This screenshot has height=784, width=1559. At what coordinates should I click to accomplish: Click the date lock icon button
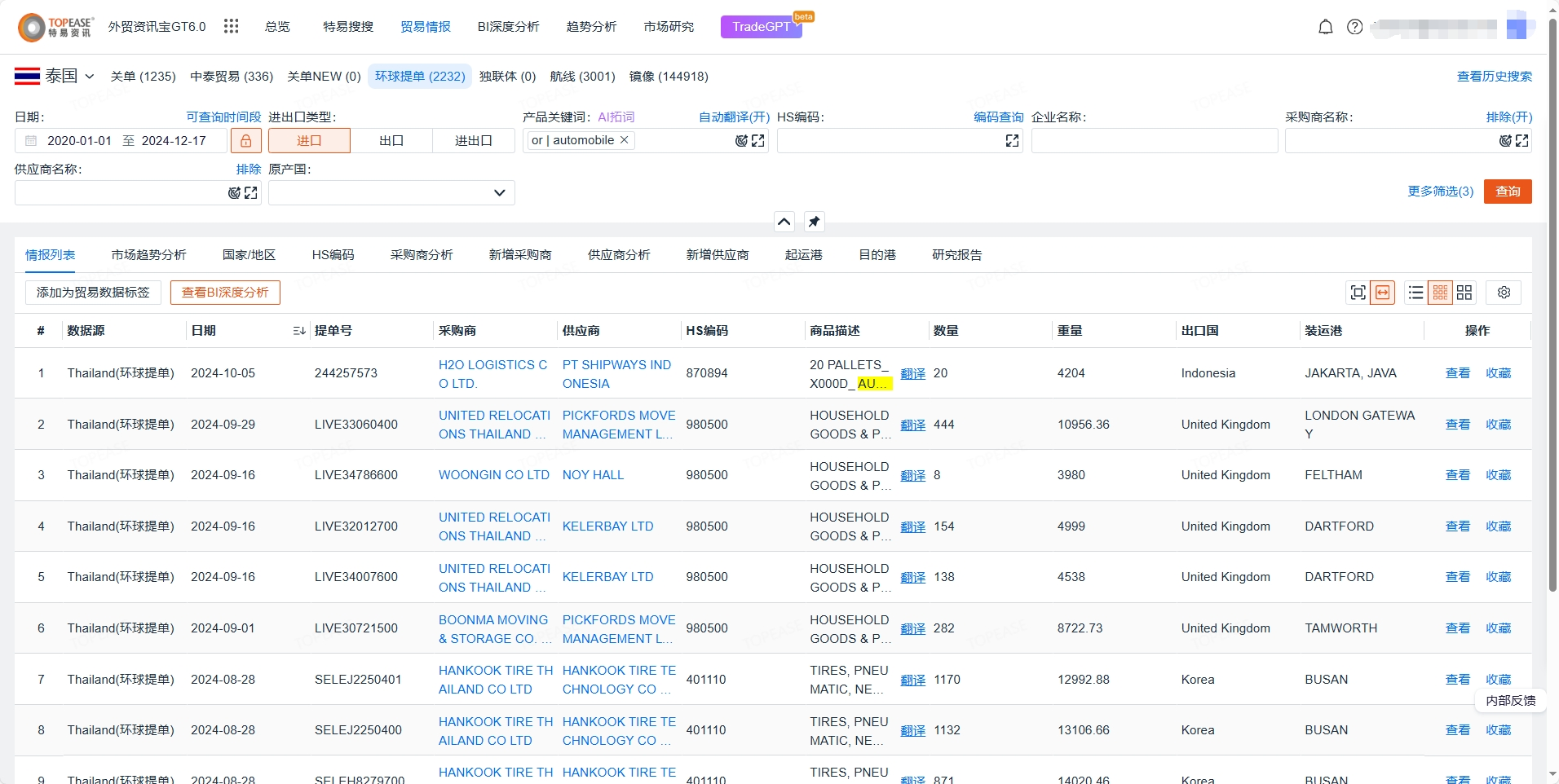click(245, 141)
